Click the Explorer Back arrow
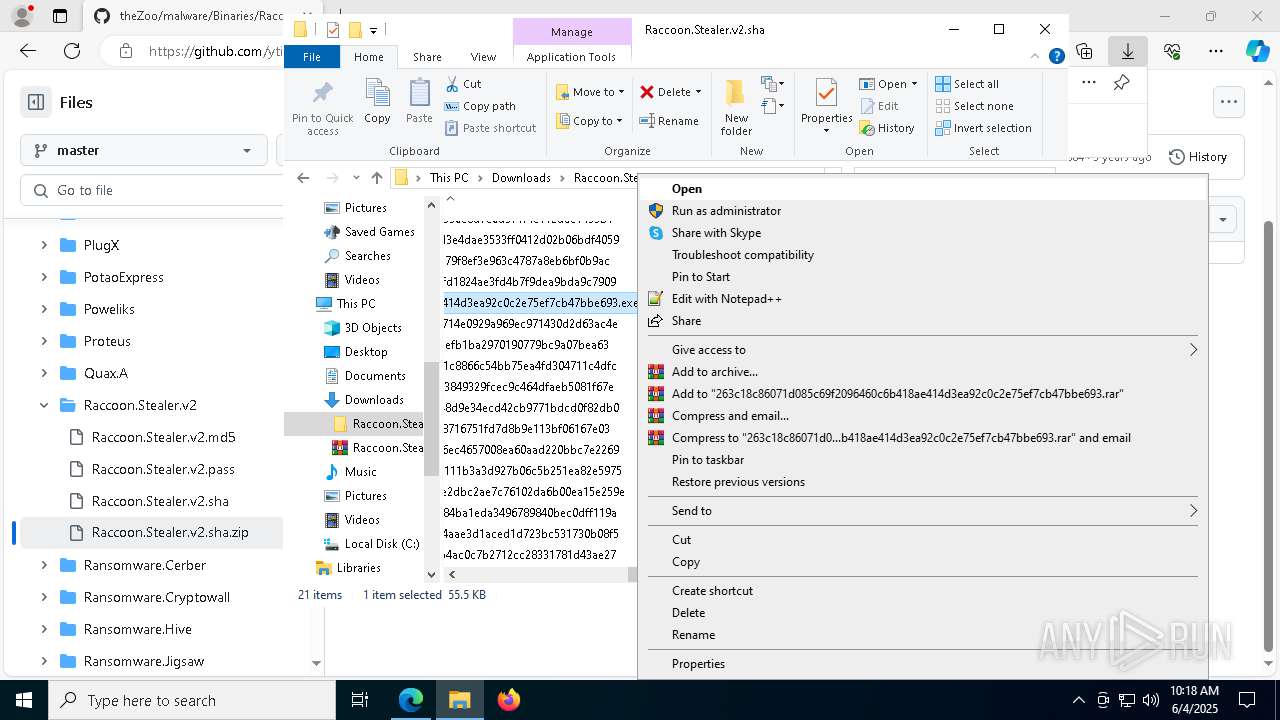Image resolution: width=1280 pixels, height=720 pixels. pyautogui.click(x=303, y=178)
